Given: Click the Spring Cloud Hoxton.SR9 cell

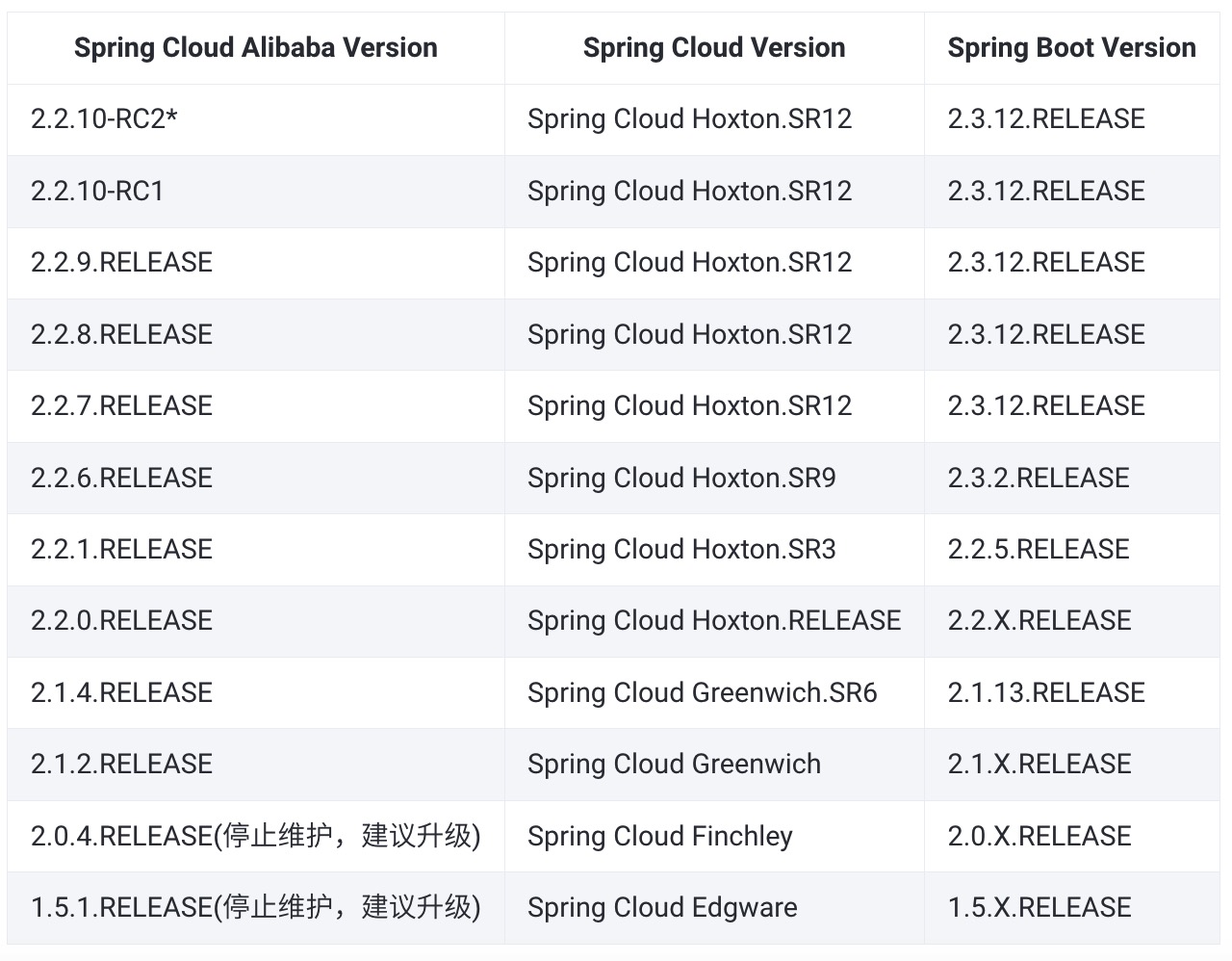Looking at the screenshot, I should 714,478.
